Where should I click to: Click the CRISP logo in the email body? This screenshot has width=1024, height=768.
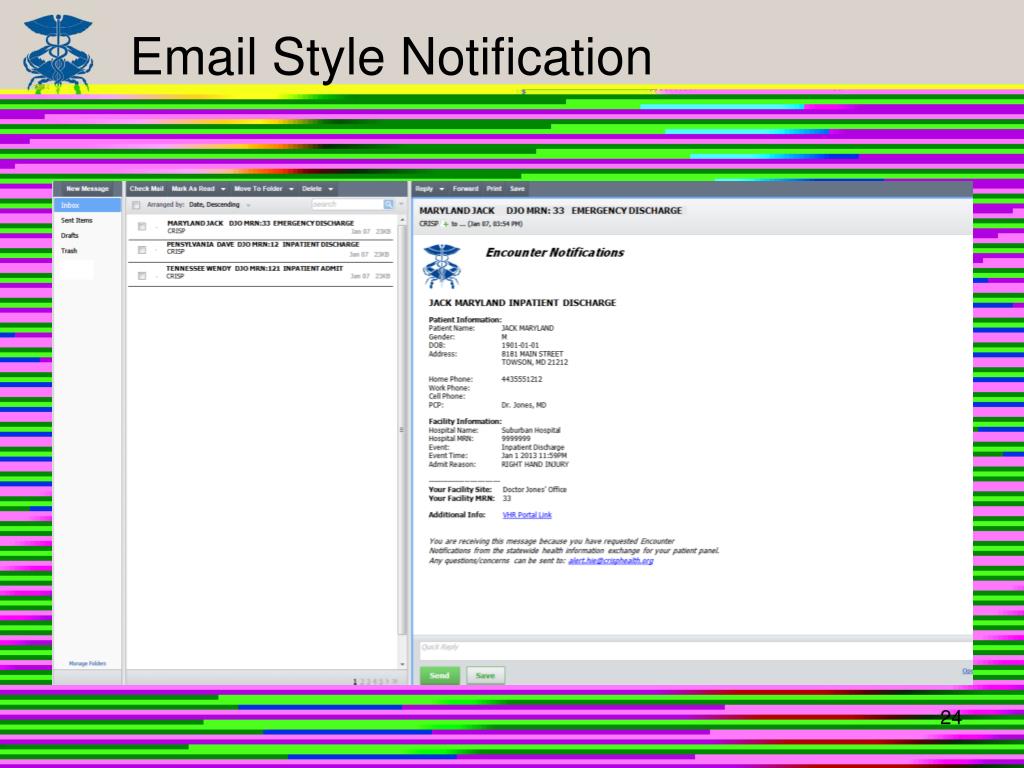pyautogui.click(x=442, y=266)
